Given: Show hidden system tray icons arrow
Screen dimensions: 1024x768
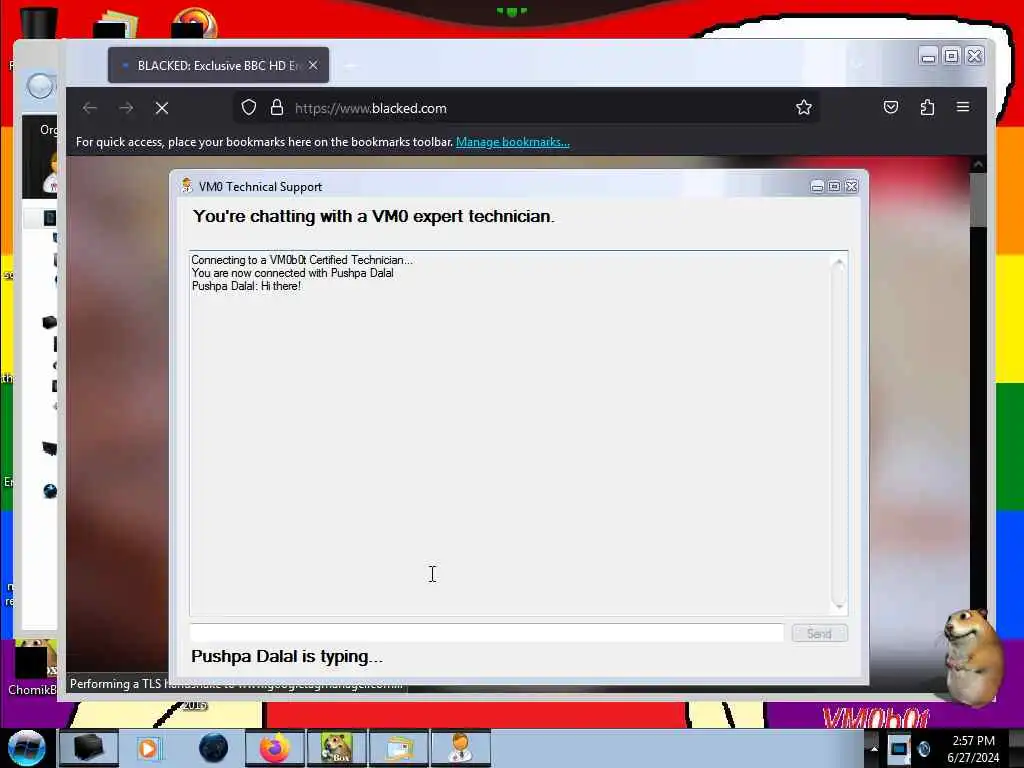Looking at the screenshot, I should click(x=874, y=749).
